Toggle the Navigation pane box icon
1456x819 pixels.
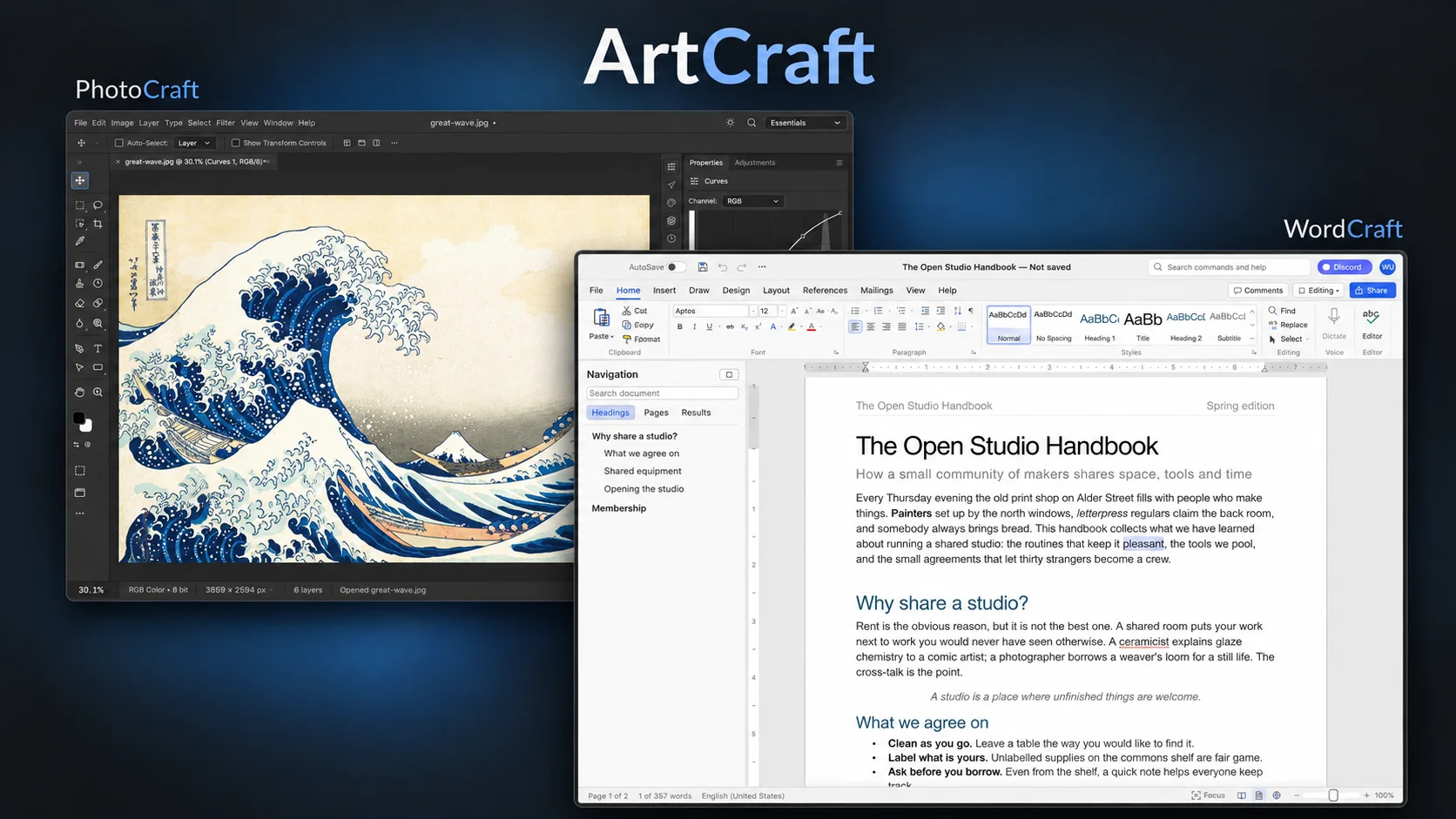coord(729,374)
